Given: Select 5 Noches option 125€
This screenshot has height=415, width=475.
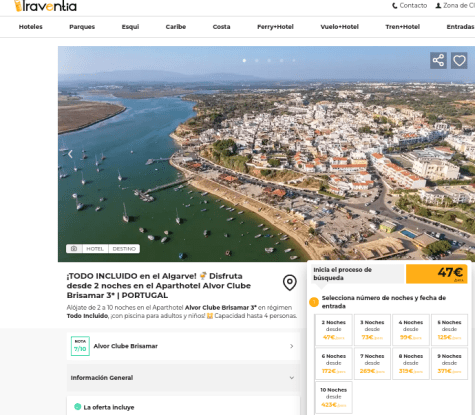Looking at the screenshot, I should tap(449, 330).
